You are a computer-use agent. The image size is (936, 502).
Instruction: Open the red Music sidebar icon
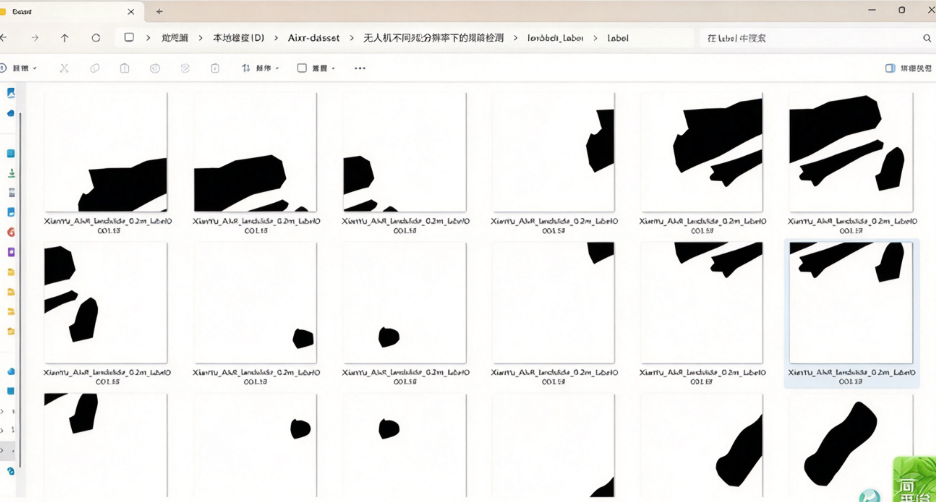(x=11, y=232)
